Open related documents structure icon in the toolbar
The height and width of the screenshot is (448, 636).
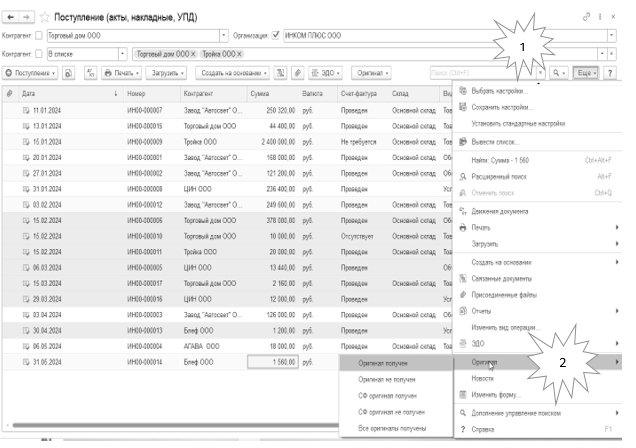(x=280, y=73)
